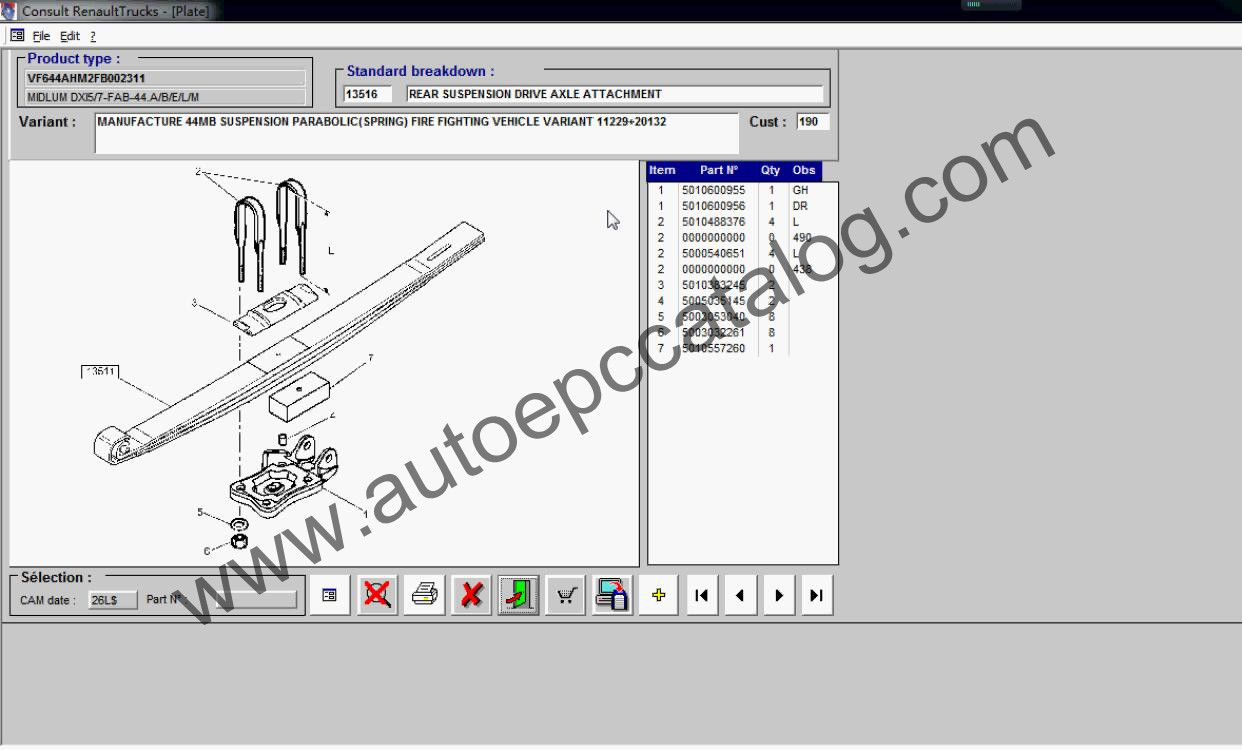
Task: Click callout number 7 in the diagram
Action: [x=371, y=357]
